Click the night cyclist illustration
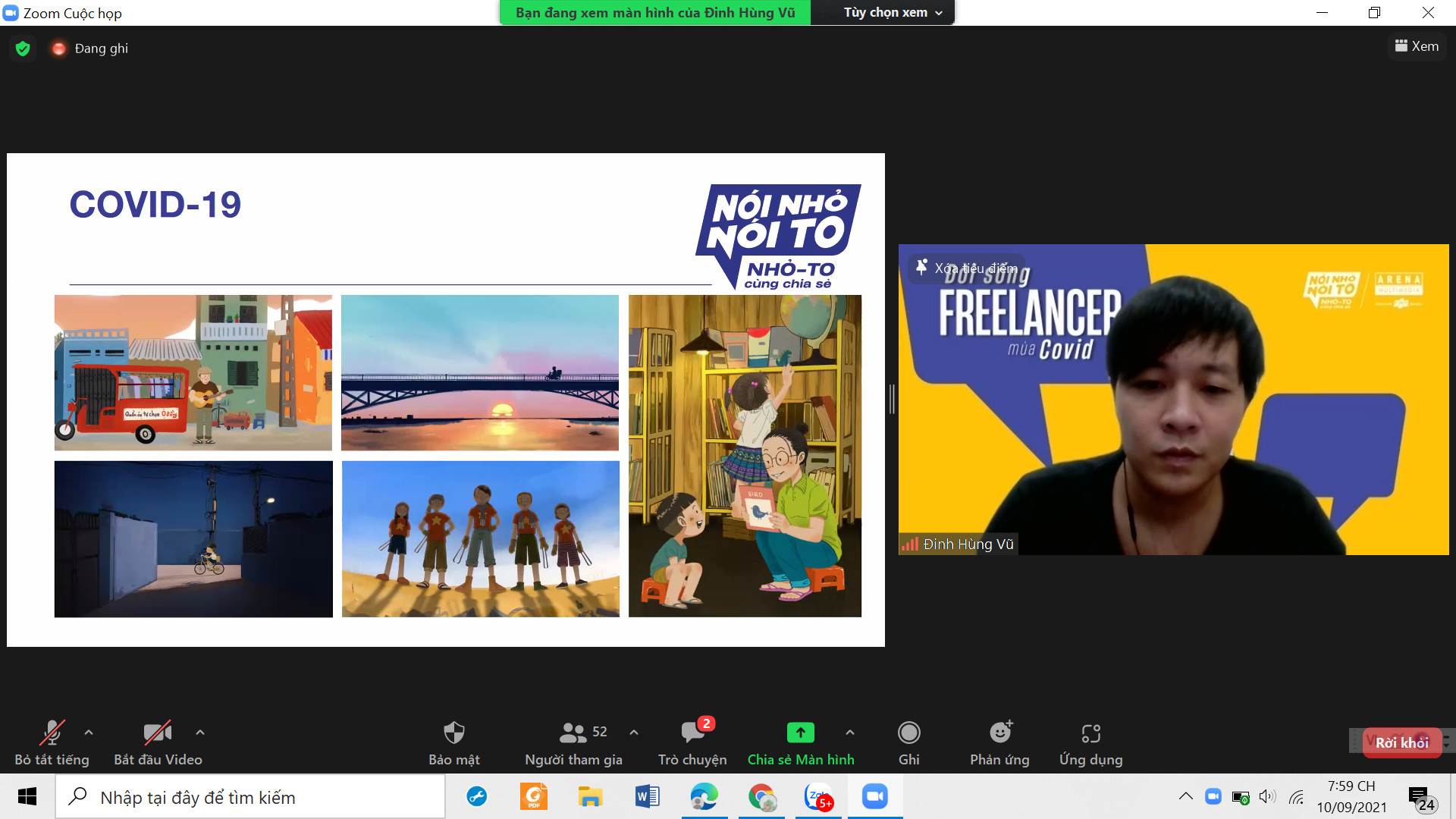The image size is (1456, 819). point(193,538)
